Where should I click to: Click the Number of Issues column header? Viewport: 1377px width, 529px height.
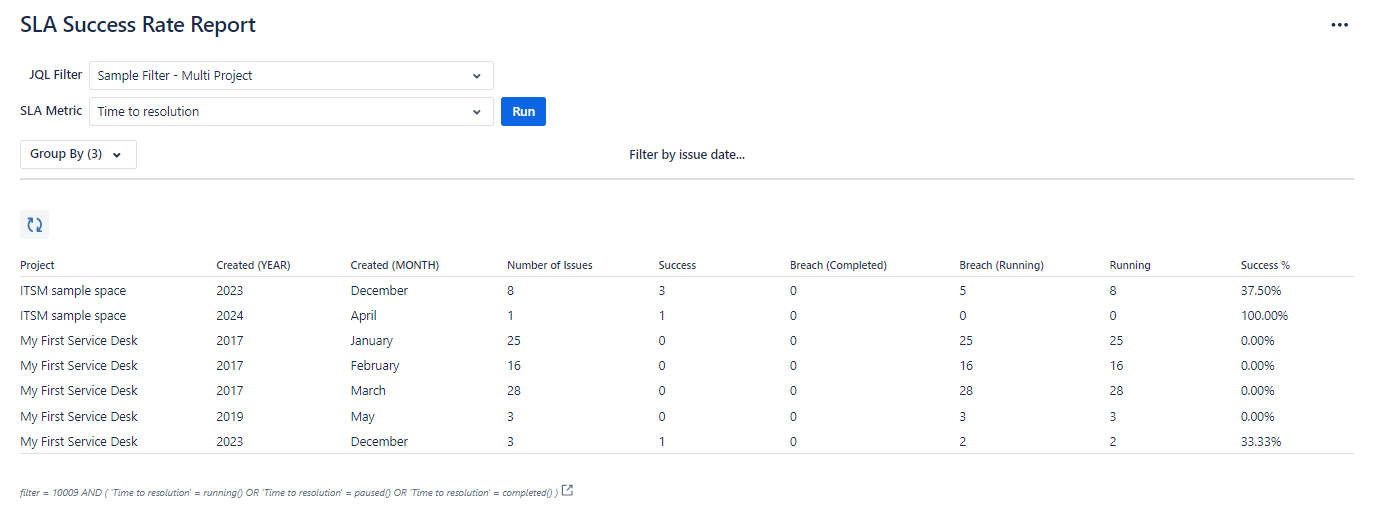tap(549, 265)
